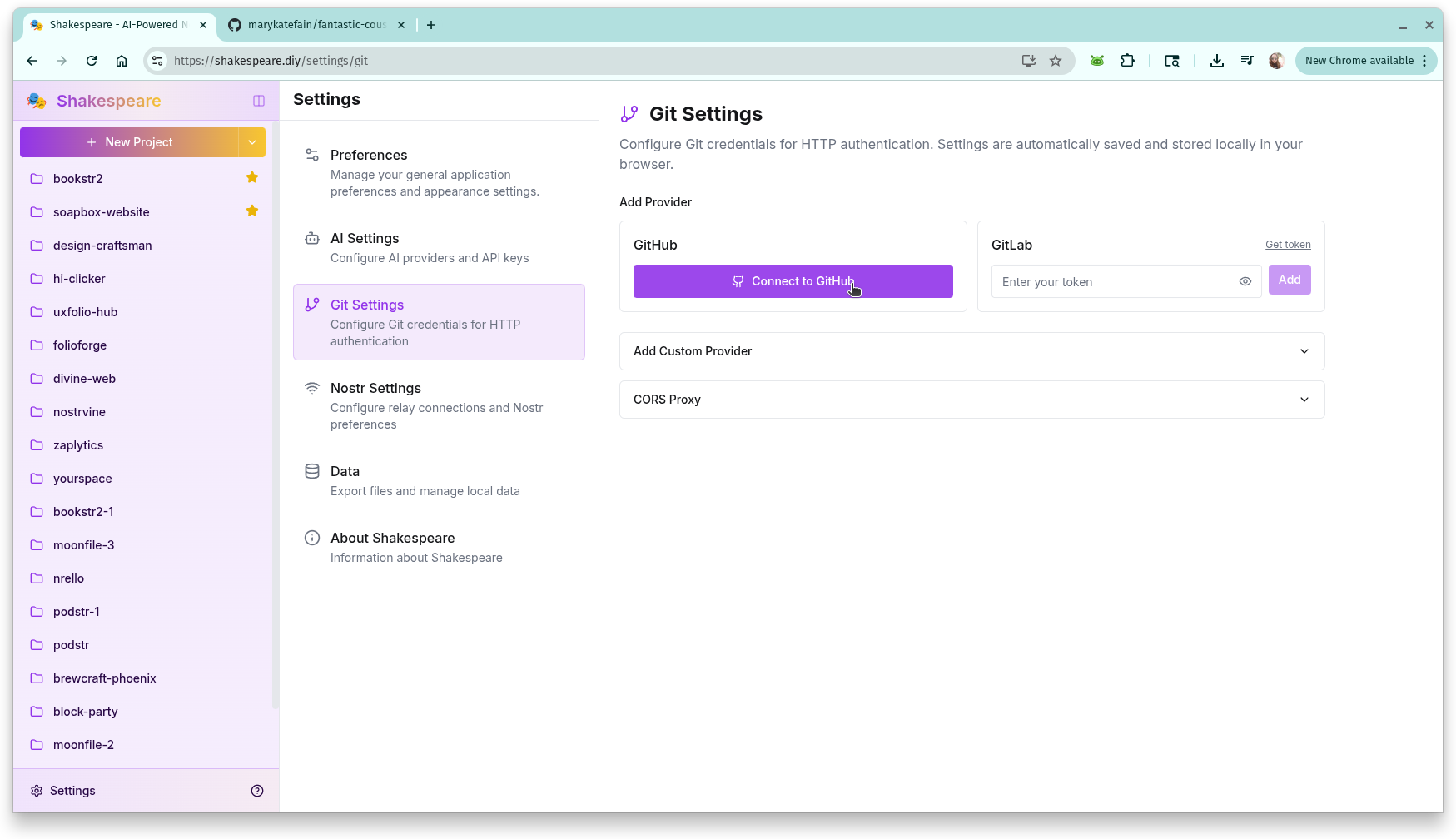The height and width of the screenshot is (839, 1456).
Task: Click the Data database icon
Action: click(x=312, y=471)
